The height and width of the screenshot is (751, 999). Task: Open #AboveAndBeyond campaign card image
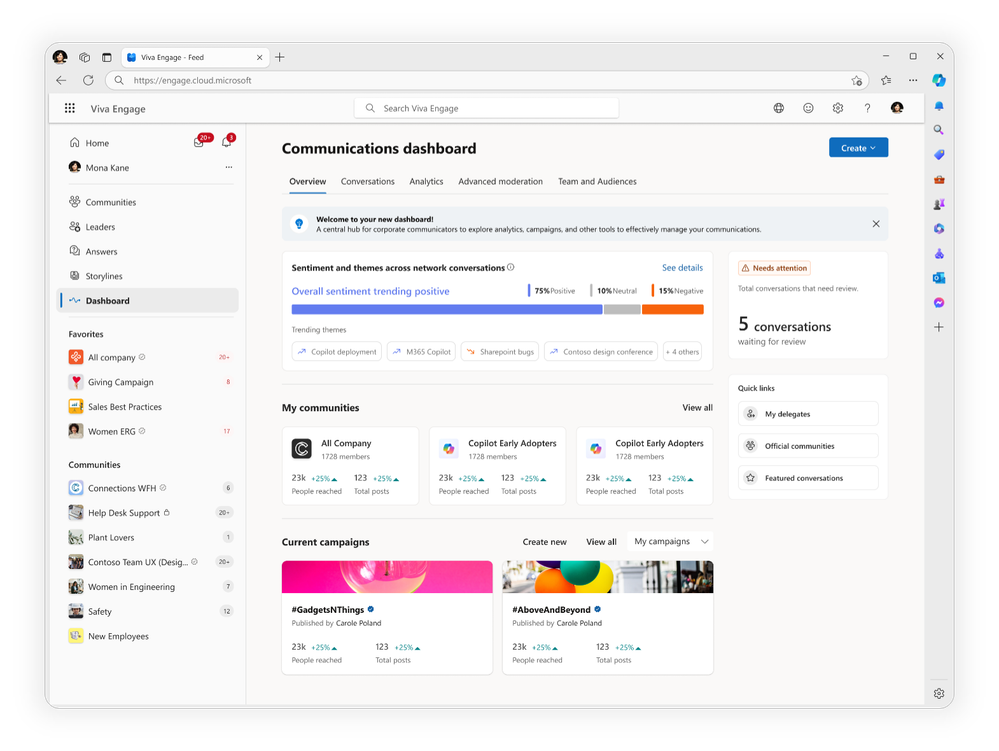click(608, 577)
